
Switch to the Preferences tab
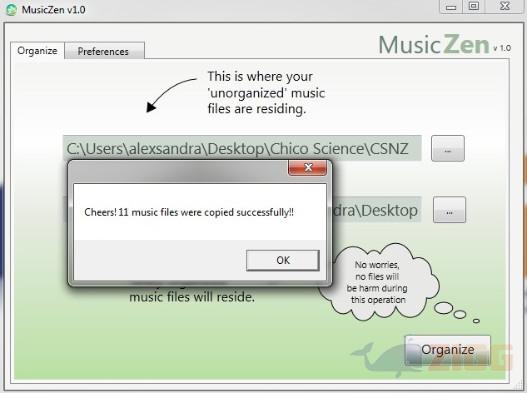[105, 51]
